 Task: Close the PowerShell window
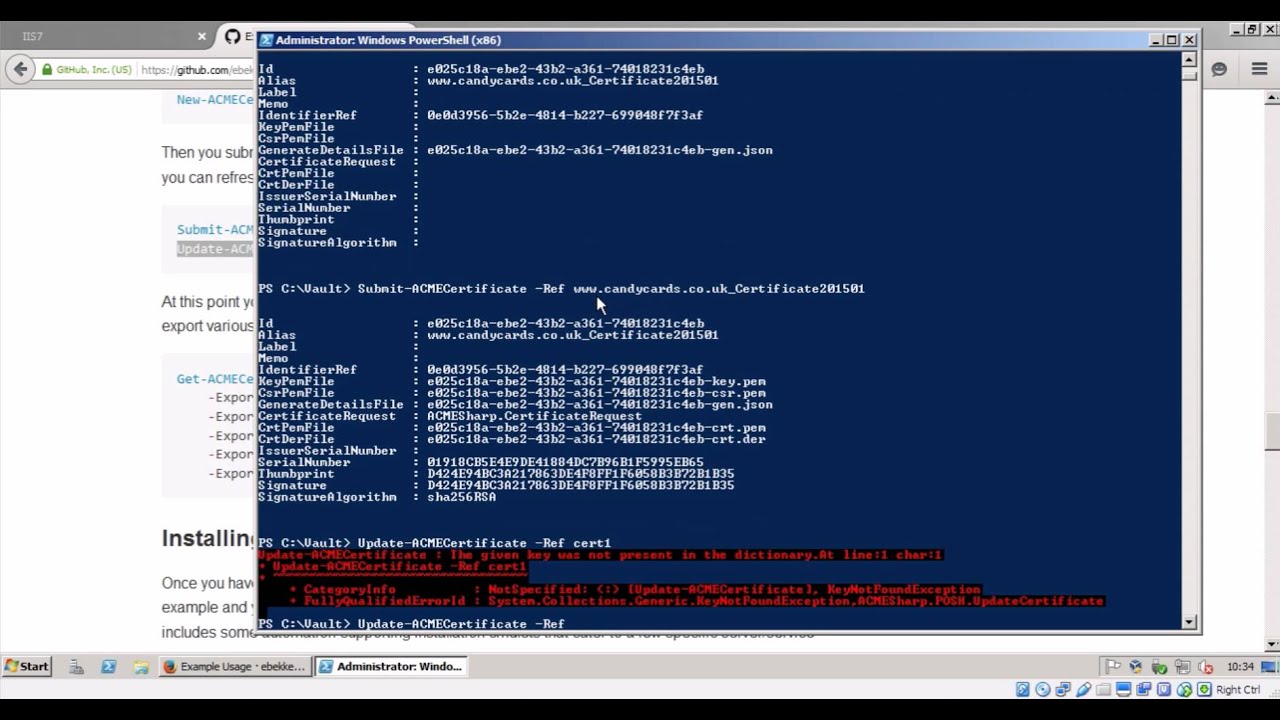pyautogui.click(x=1189, y=40)
